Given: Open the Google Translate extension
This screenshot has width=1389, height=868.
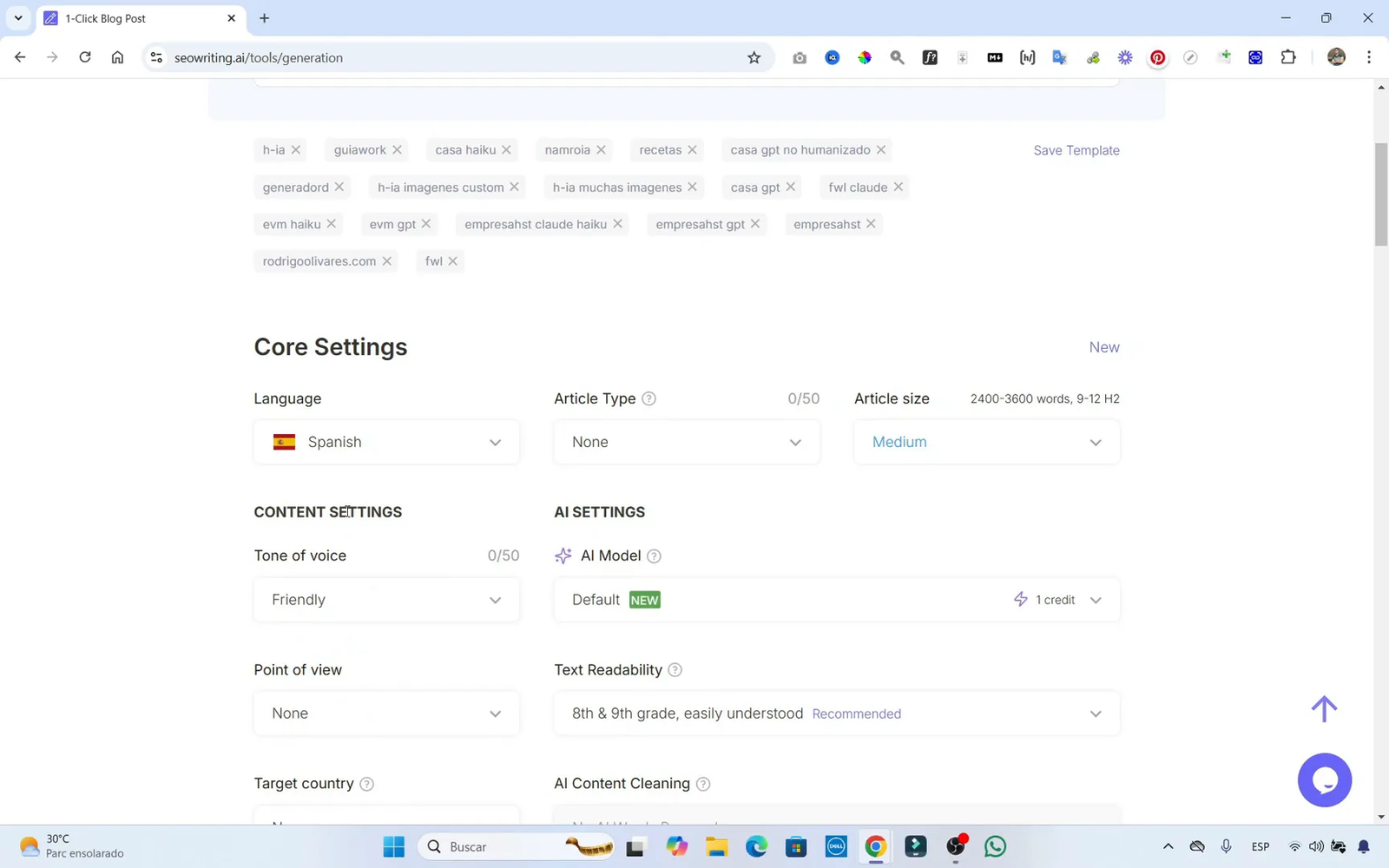Looking at the screenshot, I should point(1059,57).
